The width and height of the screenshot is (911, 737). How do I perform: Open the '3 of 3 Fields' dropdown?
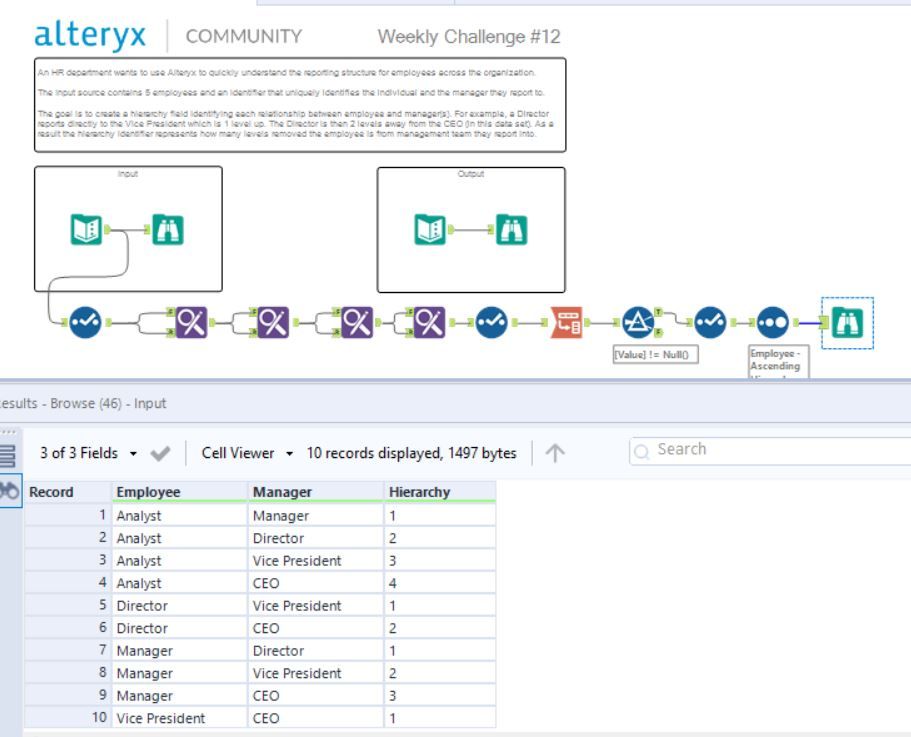[x=88, y=453]
